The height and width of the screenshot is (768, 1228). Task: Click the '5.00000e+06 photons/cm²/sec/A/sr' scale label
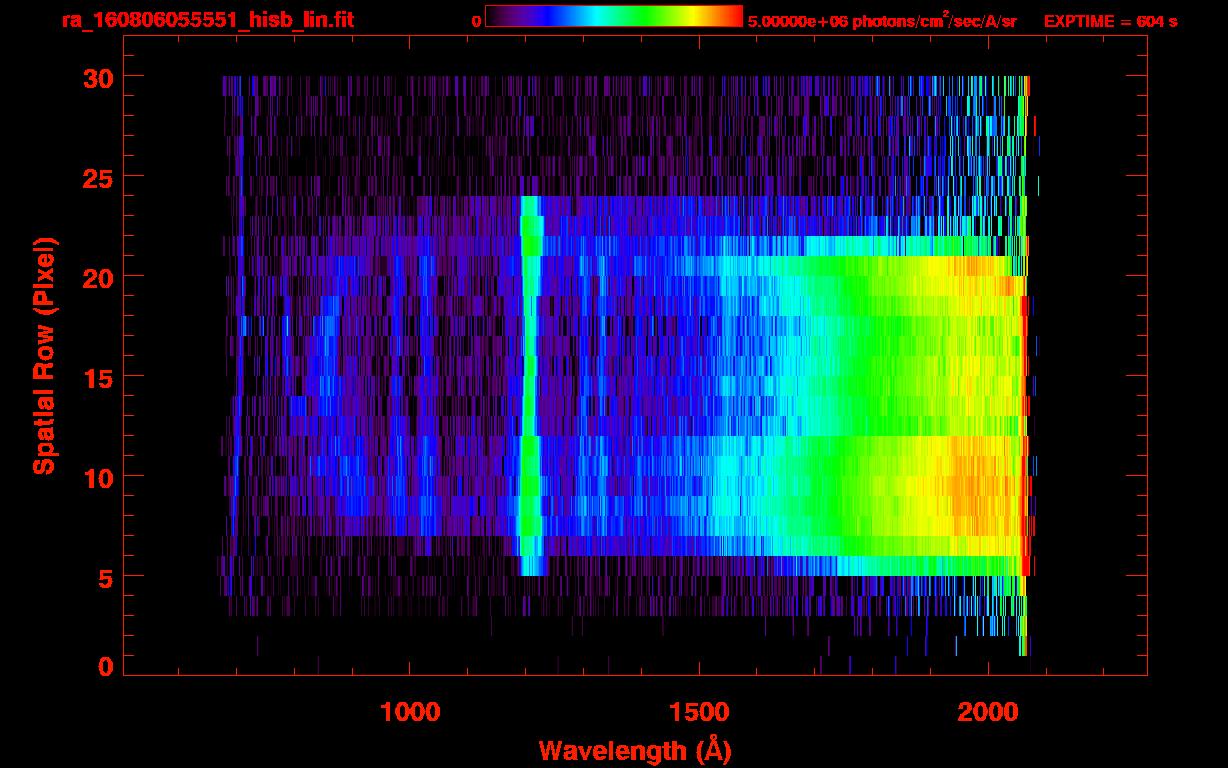click(882, 21)
